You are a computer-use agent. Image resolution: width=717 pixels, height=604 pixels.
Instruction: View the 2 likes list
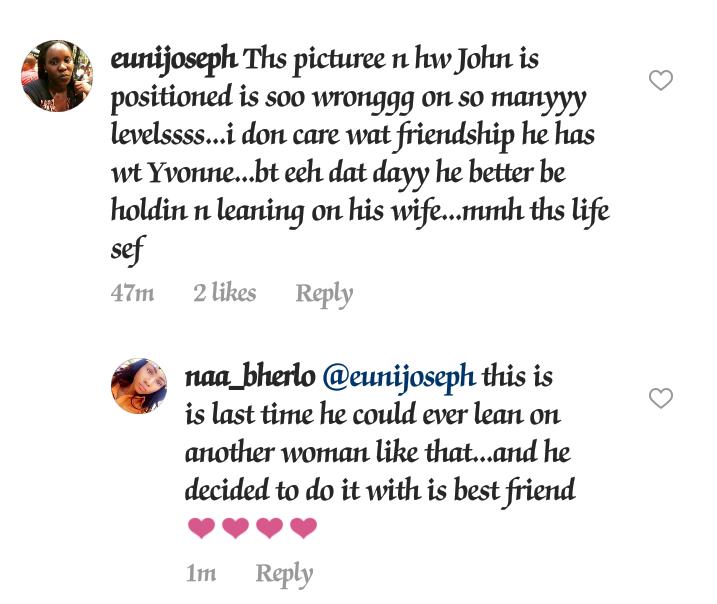(224, 293)
